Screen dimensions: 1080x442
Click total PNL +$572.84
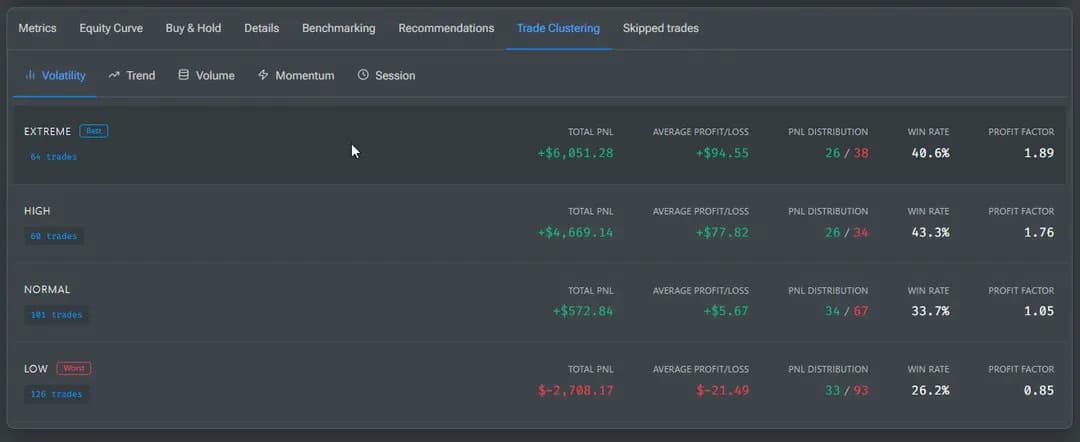tap(583, 311)
